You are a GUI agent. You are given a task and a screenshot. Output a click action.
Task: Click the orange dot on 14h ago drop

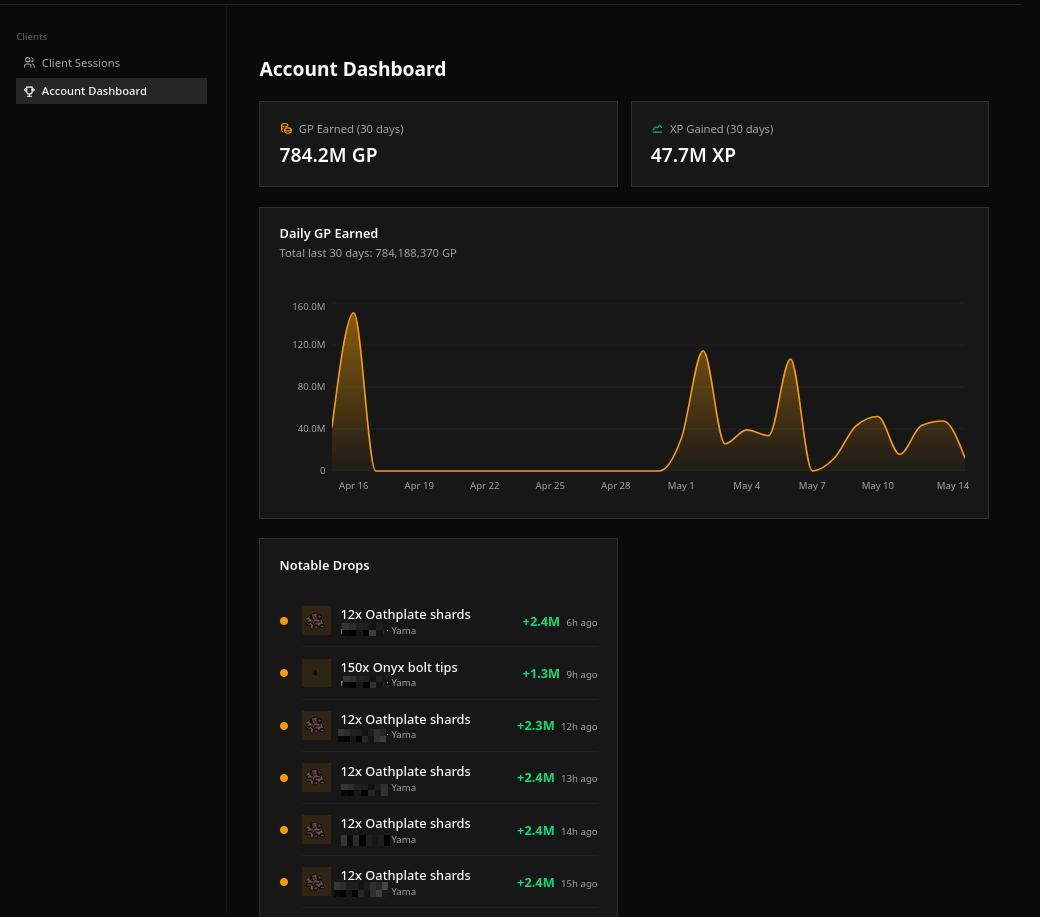point(284,830)
